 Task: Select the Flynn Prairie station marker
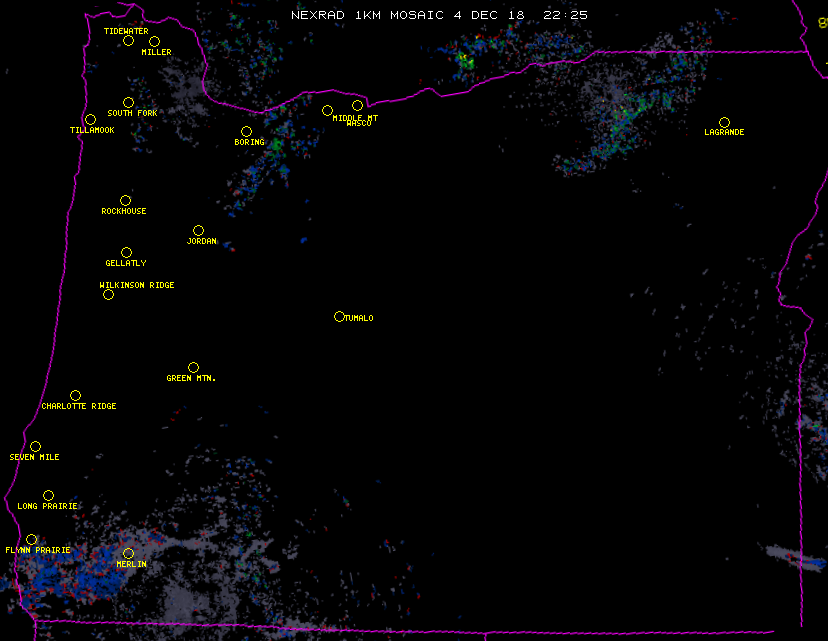(31, 540)
